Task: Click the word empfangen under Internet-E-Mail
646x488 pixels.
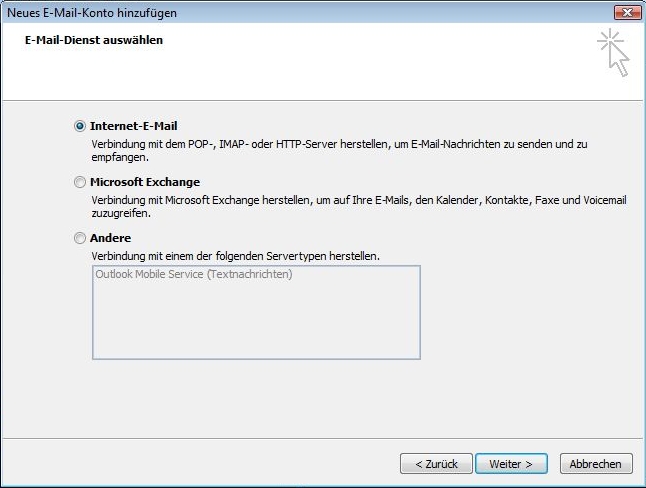Action: (x=120, y=157)
